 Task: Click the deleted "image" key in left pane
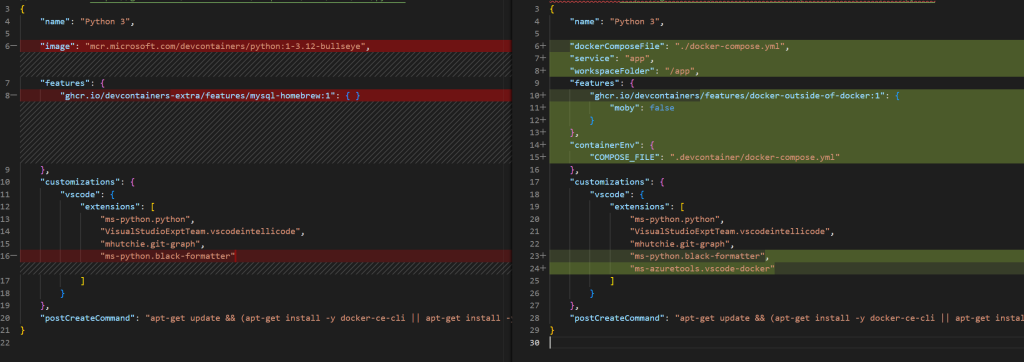(x=57, y=46)
